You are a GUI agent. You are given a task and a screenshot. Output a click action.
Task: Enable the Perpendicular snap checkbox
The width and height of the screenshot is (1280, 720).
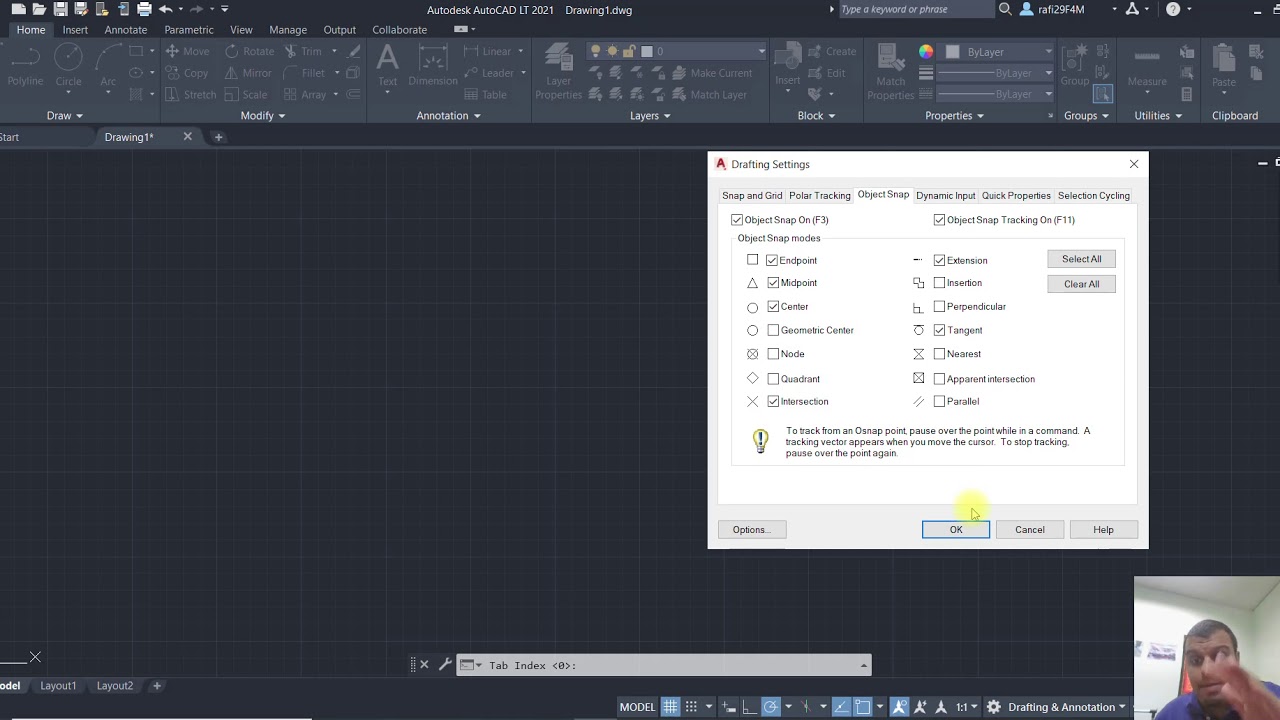coord(939,306)
